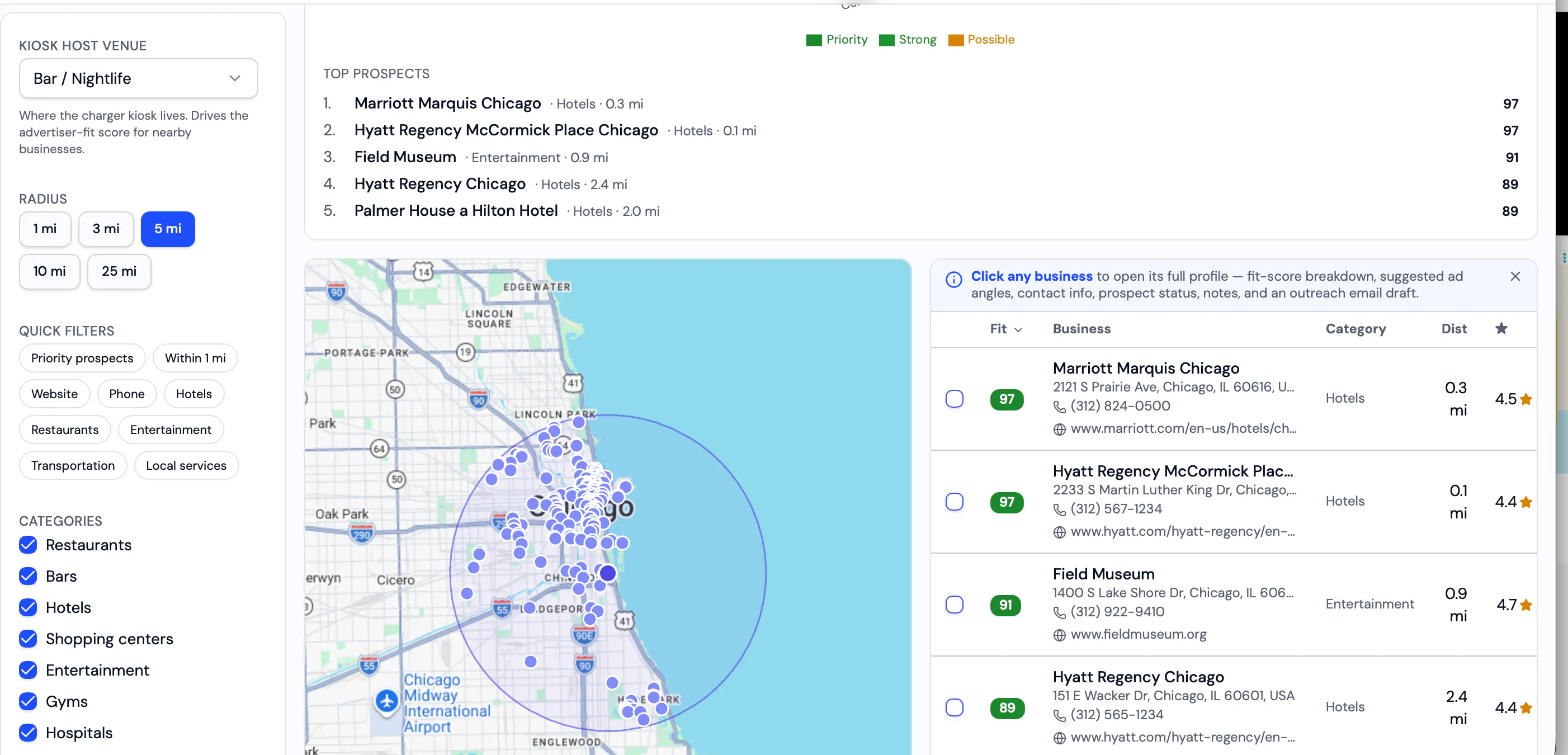Viewport: 1568px width, 755px height.
Task: Click the Hyatt Regency McCormick website globe icon
Action: click(1059, 532)
